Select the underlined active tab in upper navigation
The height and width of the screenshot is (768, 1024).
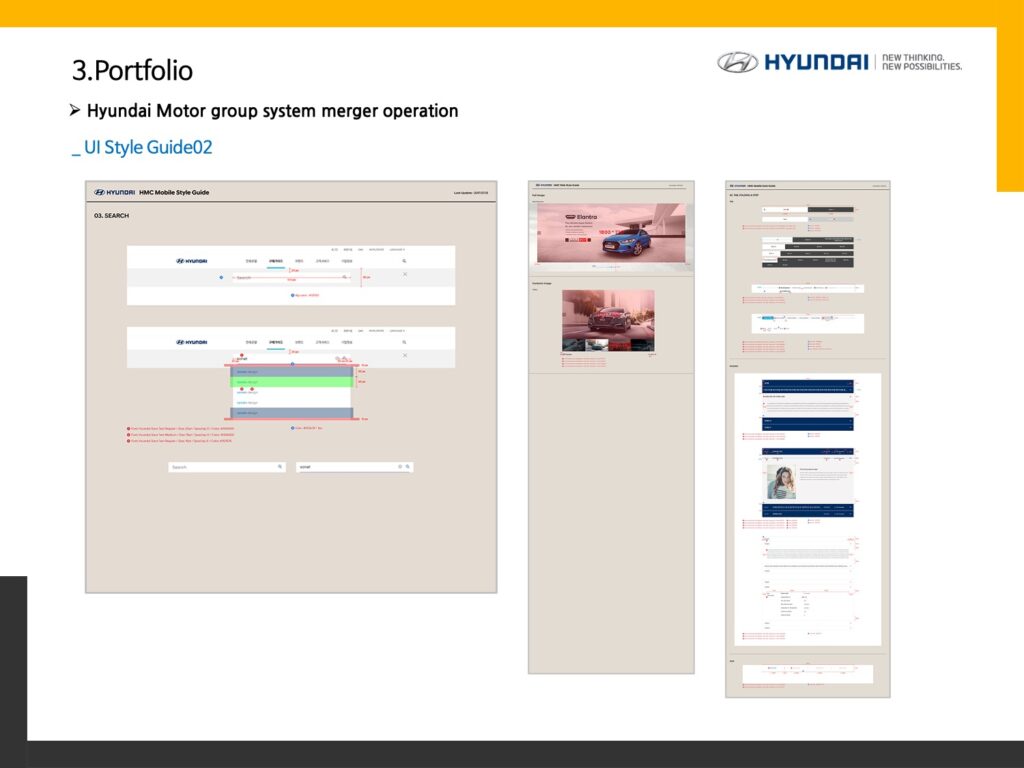276,261
